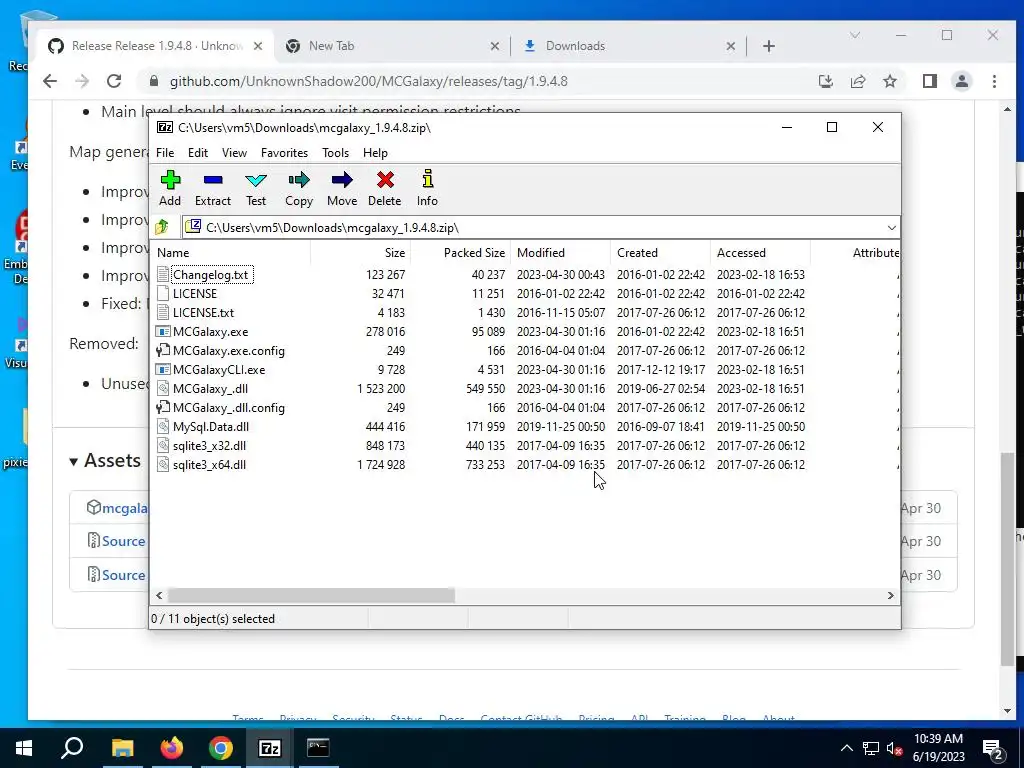1024x768 pixels.
Task: Select the LICENSE.txt file
Action: pos(203,313)
